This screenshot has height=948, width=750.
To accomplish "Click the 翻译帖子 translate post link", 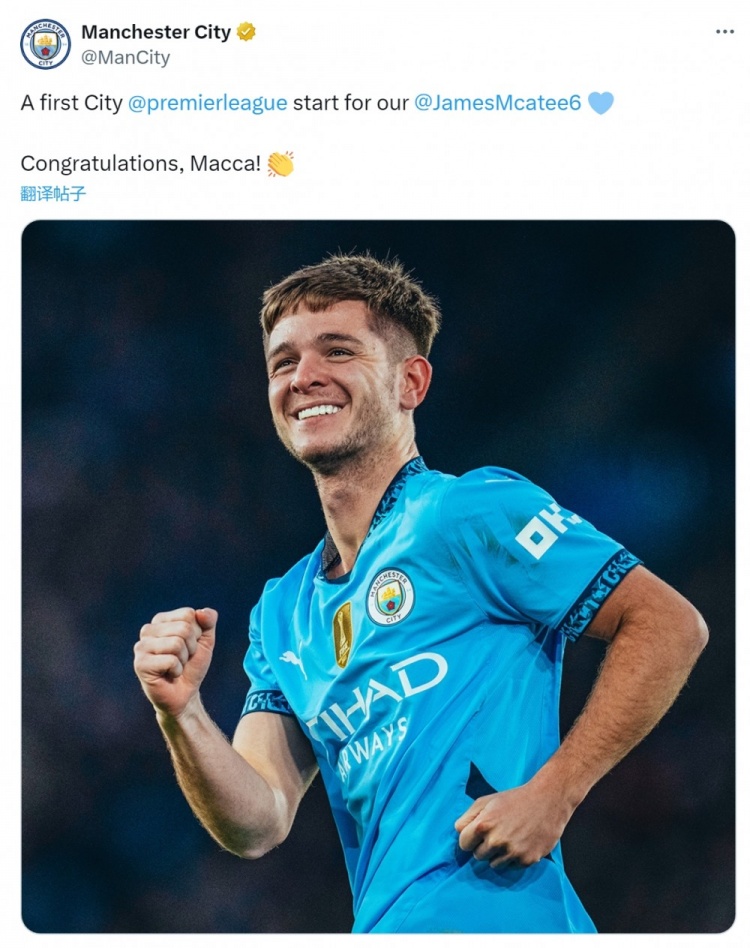I will tap(53, 193).
